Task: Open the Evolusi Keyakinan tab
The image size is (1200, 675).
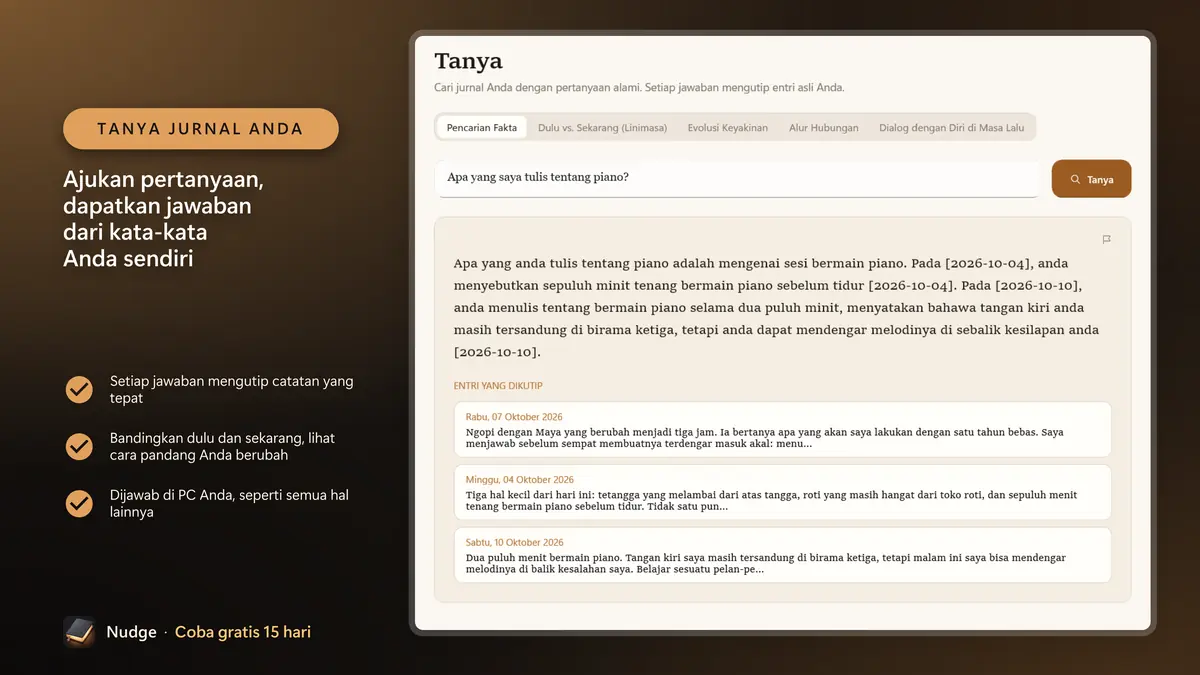Action: [728, 128]
